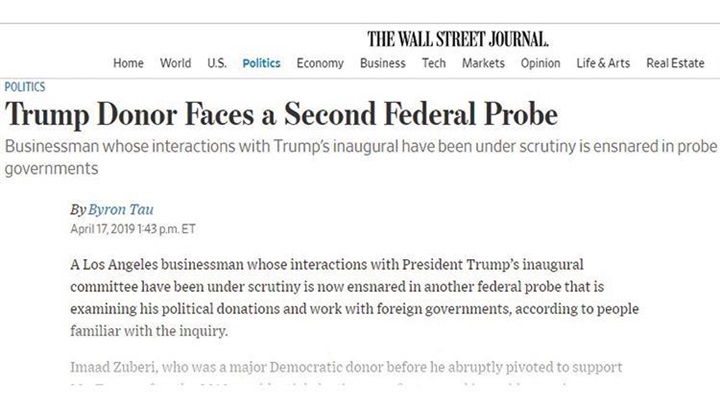Click the first paragraph about Los Angeles businessman
The width and height of the screenshot is (720, 408).
tap(354, 297)
